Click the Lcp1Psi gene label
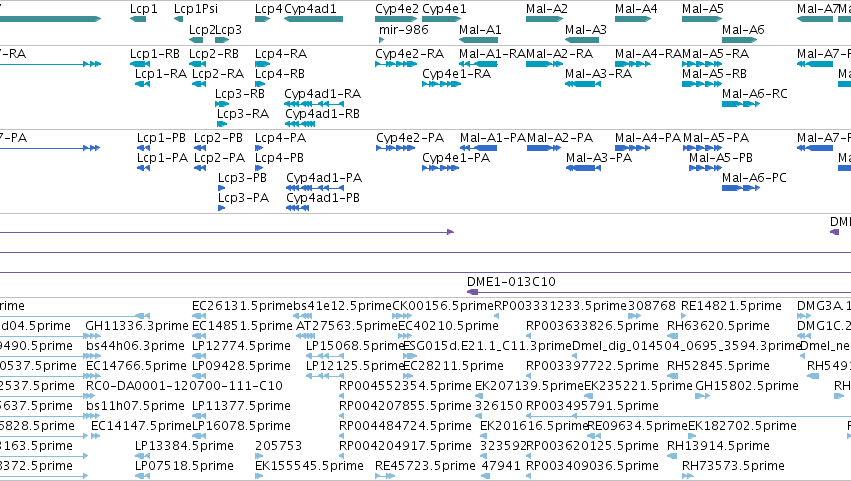The image size is (851, 481). tap(196, 9)
